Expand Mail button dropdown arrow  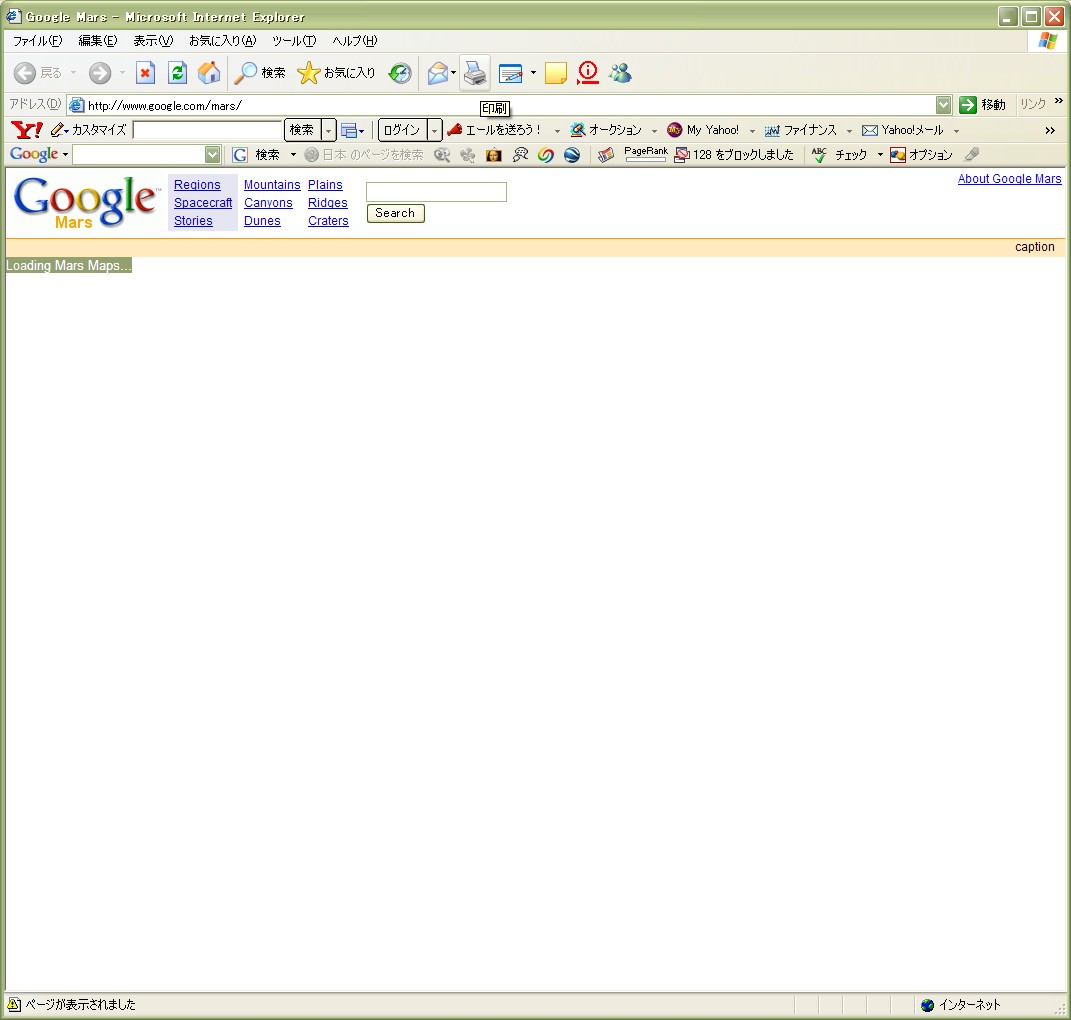[x=454, y=72]
